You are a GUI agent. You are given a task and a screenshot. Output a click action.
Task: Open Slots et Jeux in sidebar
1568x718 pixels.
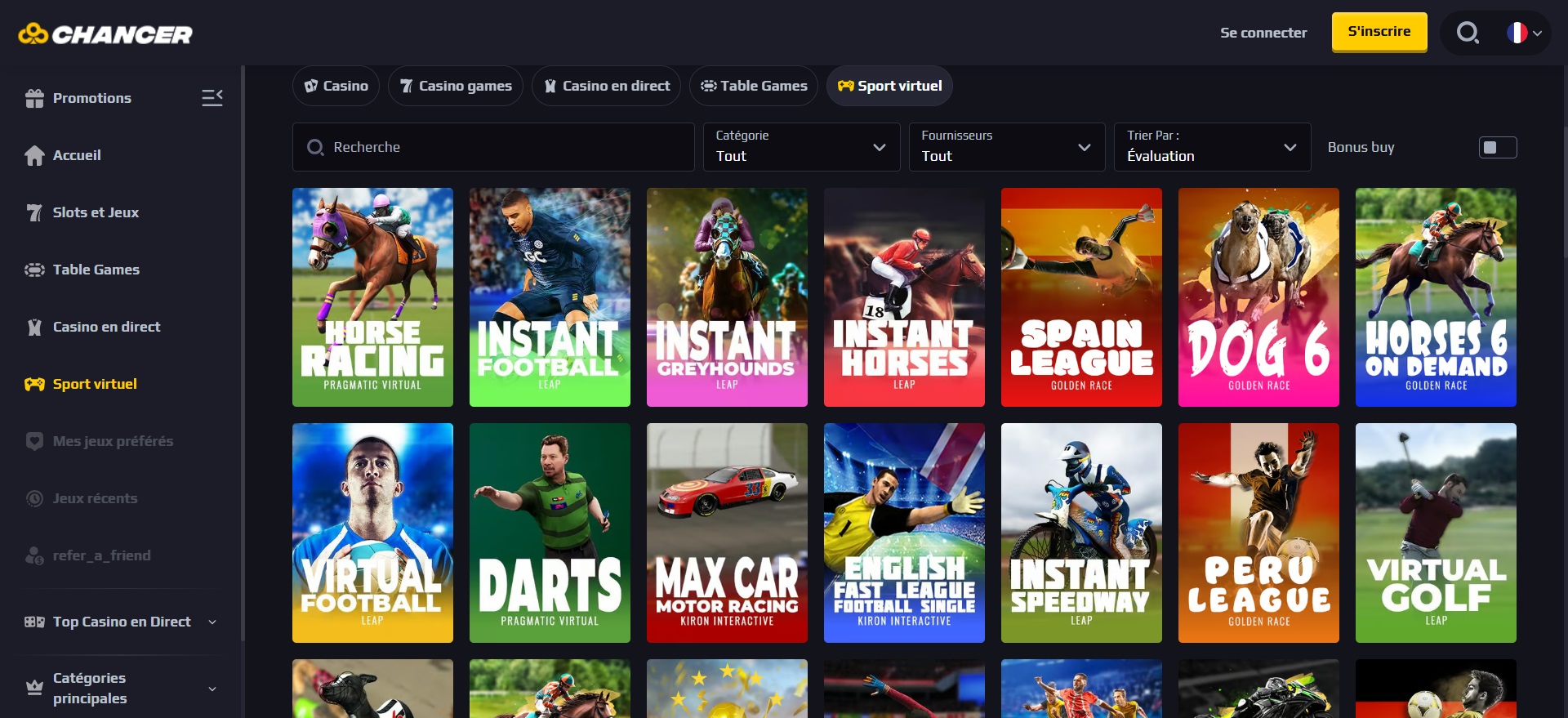(96, 212)
